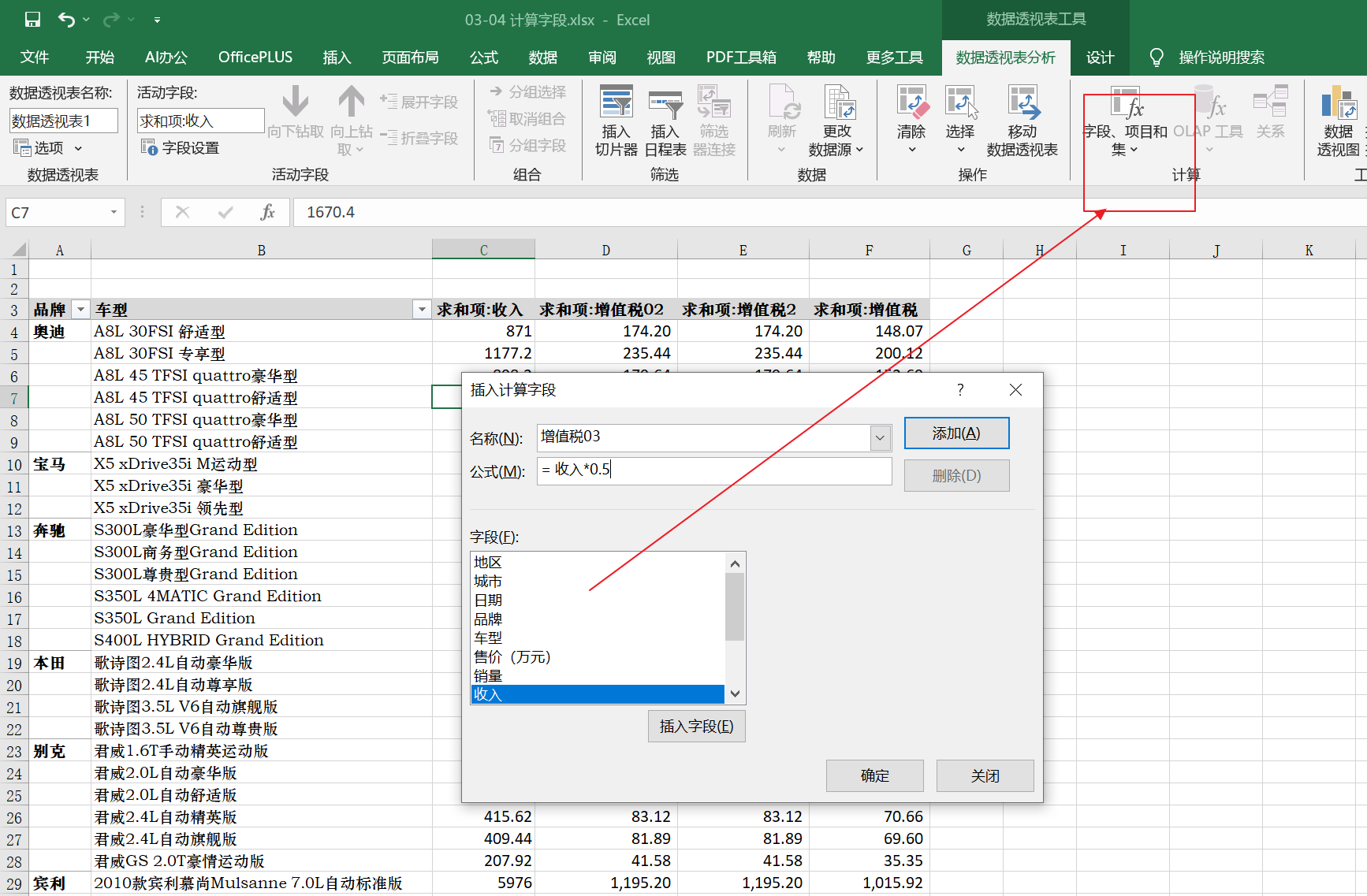Open PivotTable Options (选项) dropdown
Screen dimensions: 1367x896
pyautogui.click(x=48, y=147)
